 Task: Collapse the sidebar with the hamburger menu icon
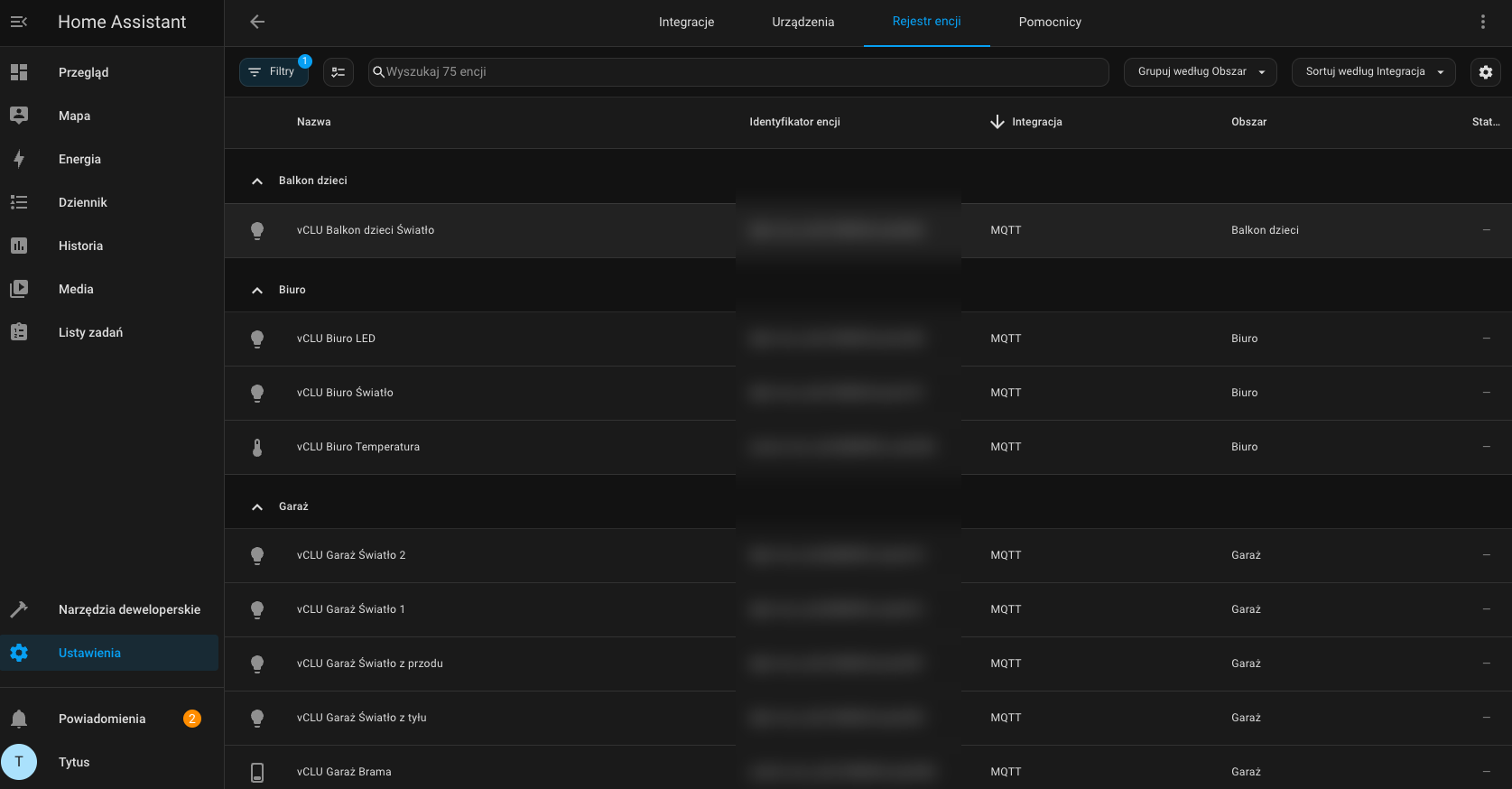click(x=19, y=22)
